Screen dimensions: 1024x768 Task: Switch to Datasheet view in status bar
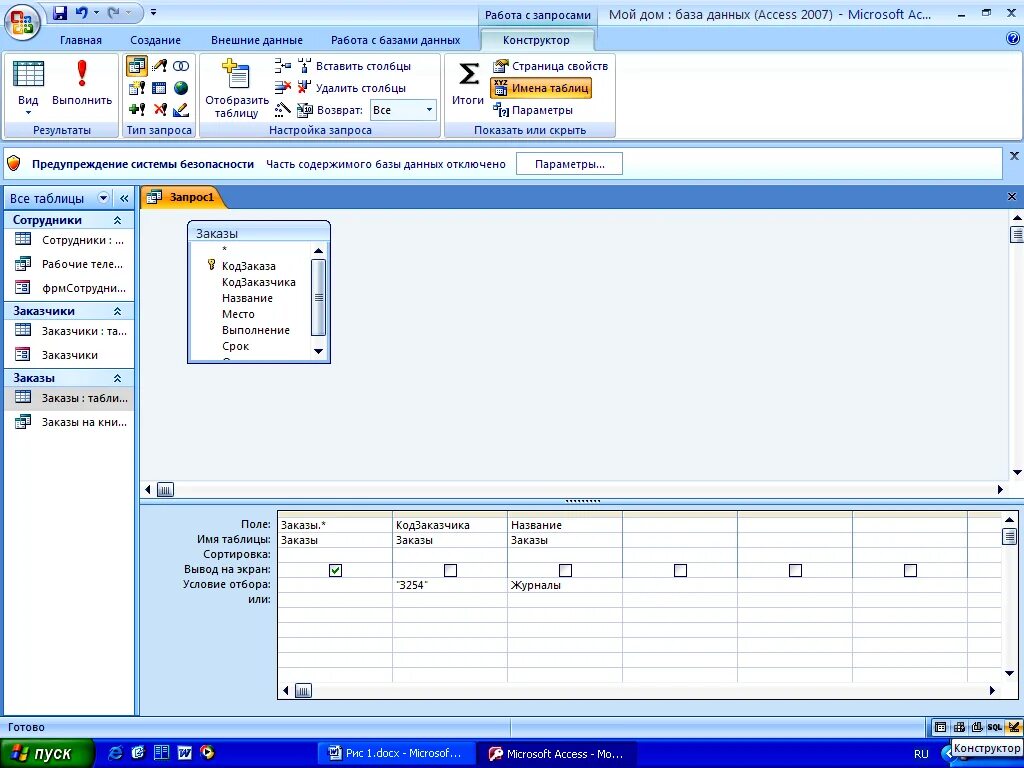(940, 727)
